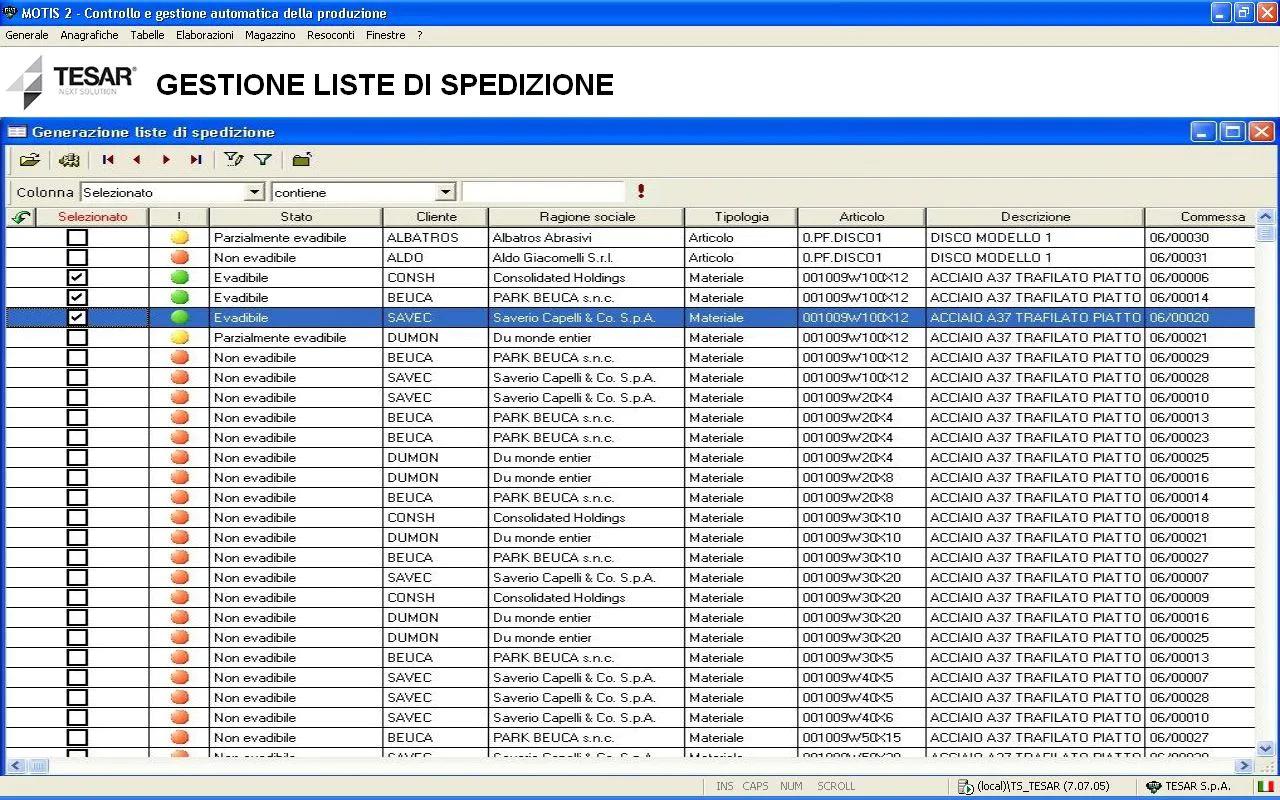Click the red status dot for ALDO row
Screen dimensions: 1280x800
click(x=179, y=257)
